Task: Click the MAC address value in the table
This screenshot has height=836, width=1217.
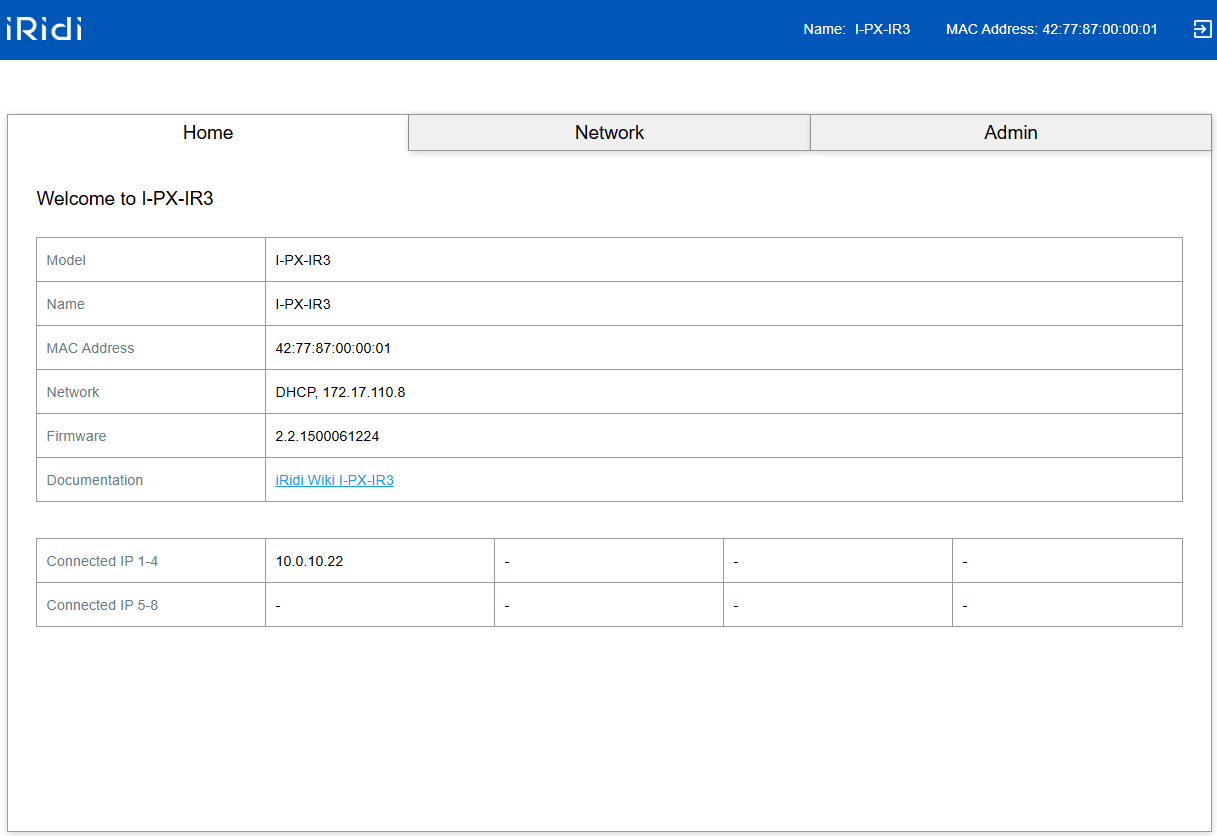Action: pyautogui.click(x=333, y=348)
